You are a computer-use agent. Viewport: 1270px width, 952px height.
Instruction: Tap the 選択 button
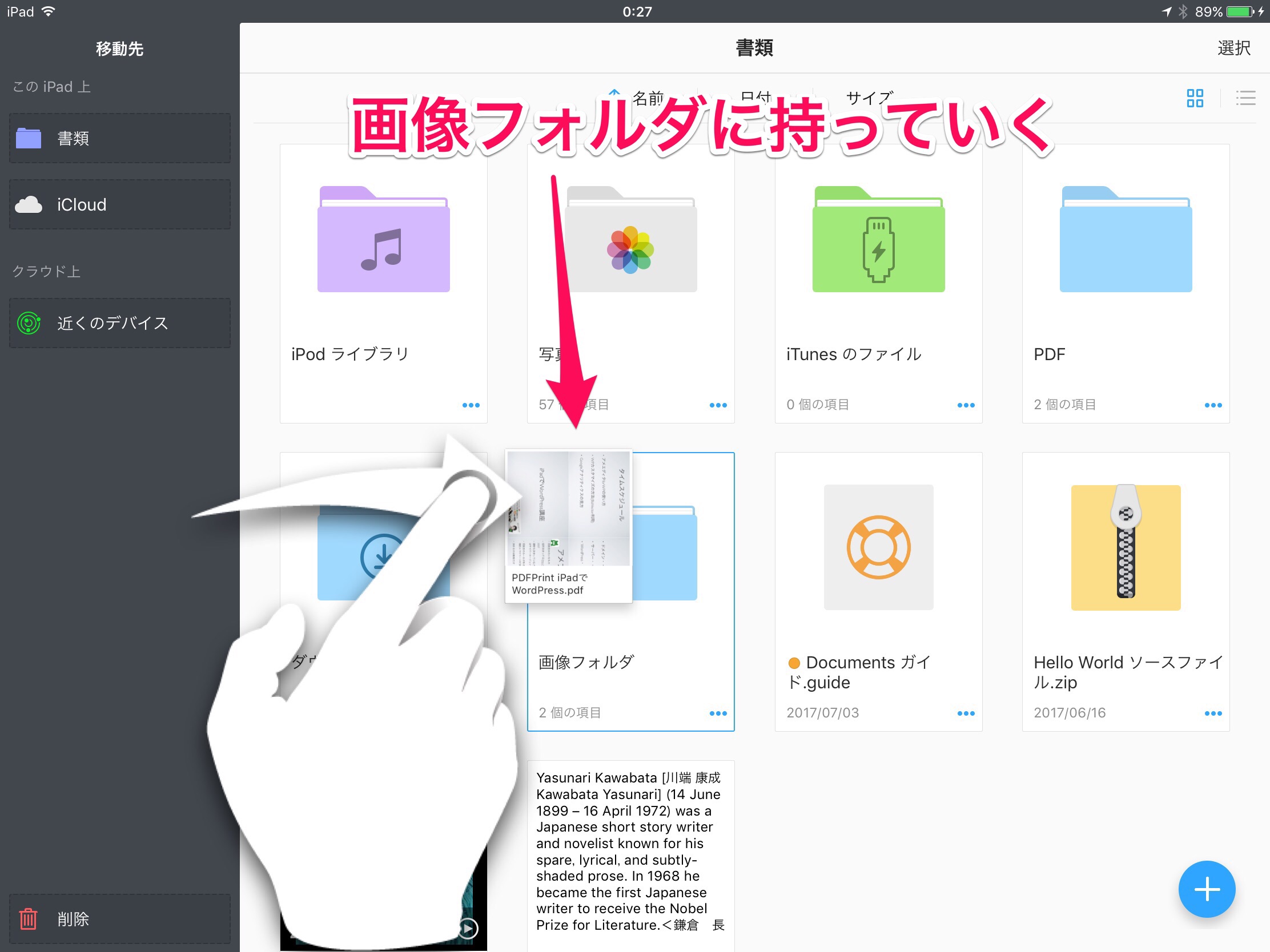click(x=1233, y=48)
